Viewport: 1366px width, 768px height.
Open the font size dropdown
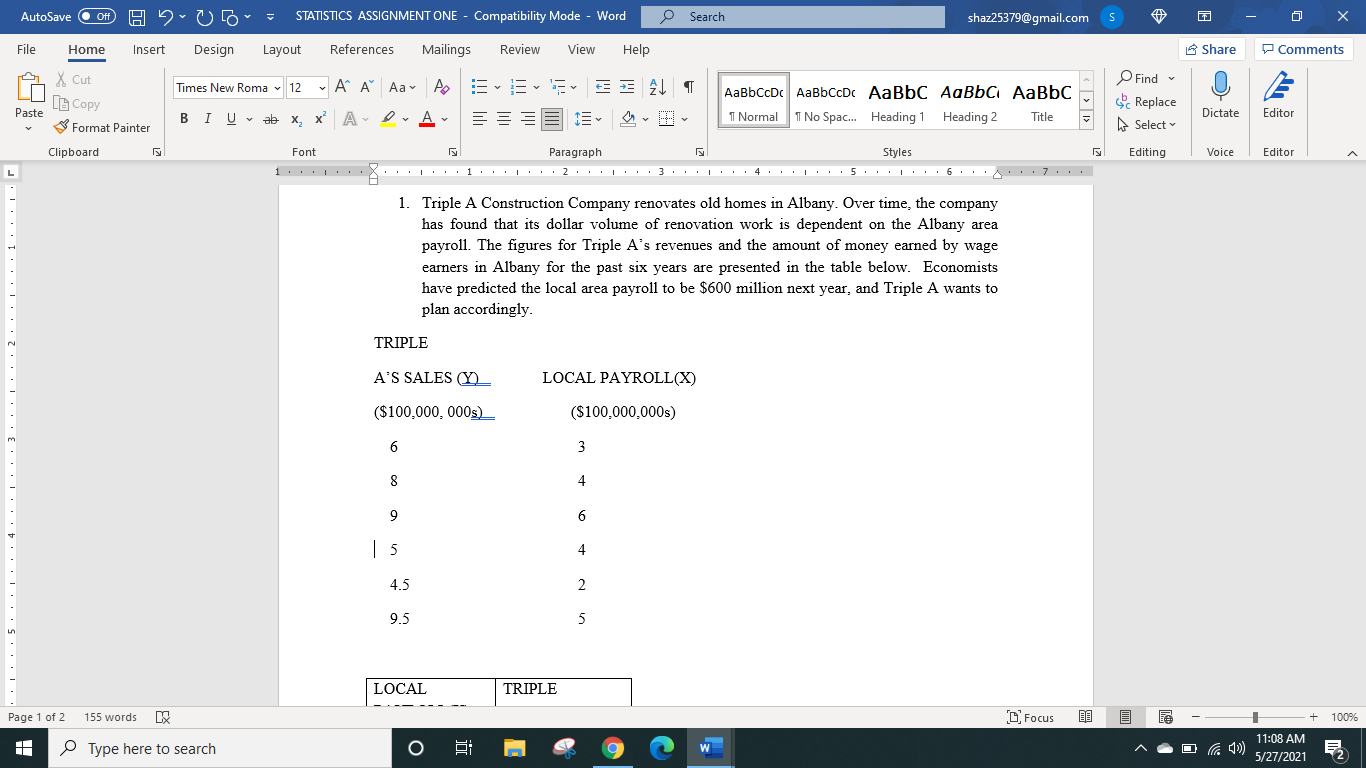pos(322,88)
